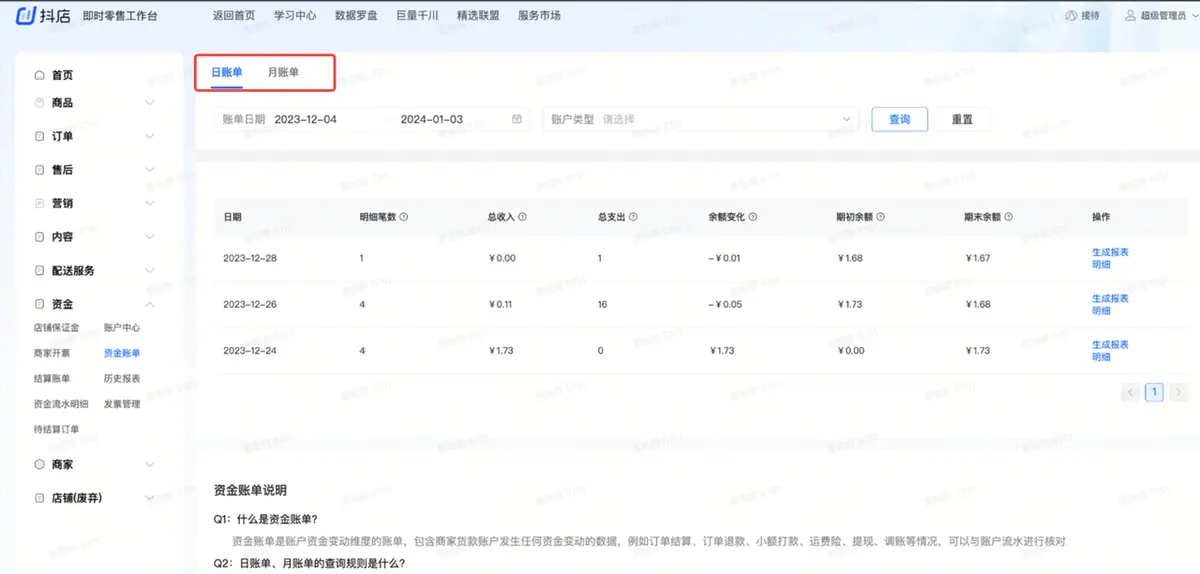
Task: Click help icon next to 余额变化
Action: 752,217
